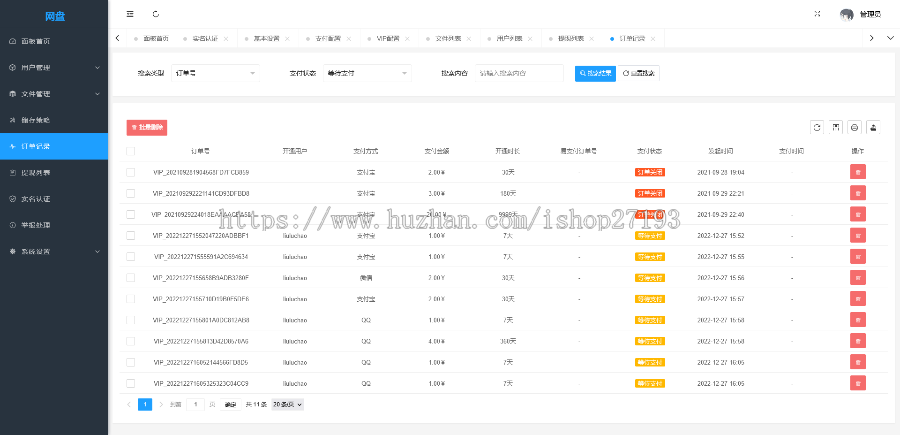This screenshot has height=435, width=900.
Task: Check the order row dated 2021-09-29 22:21
Action: 130,193
